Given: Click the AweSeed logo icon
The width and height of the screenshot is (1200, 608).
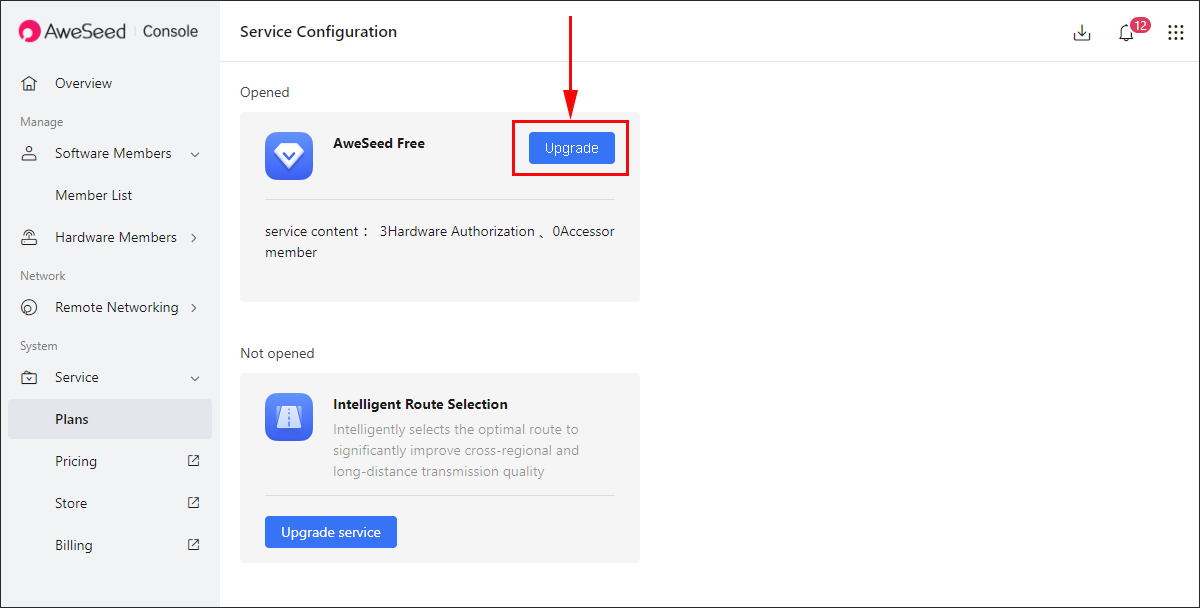Looking at the screenshot, I should tap(30, 31).
